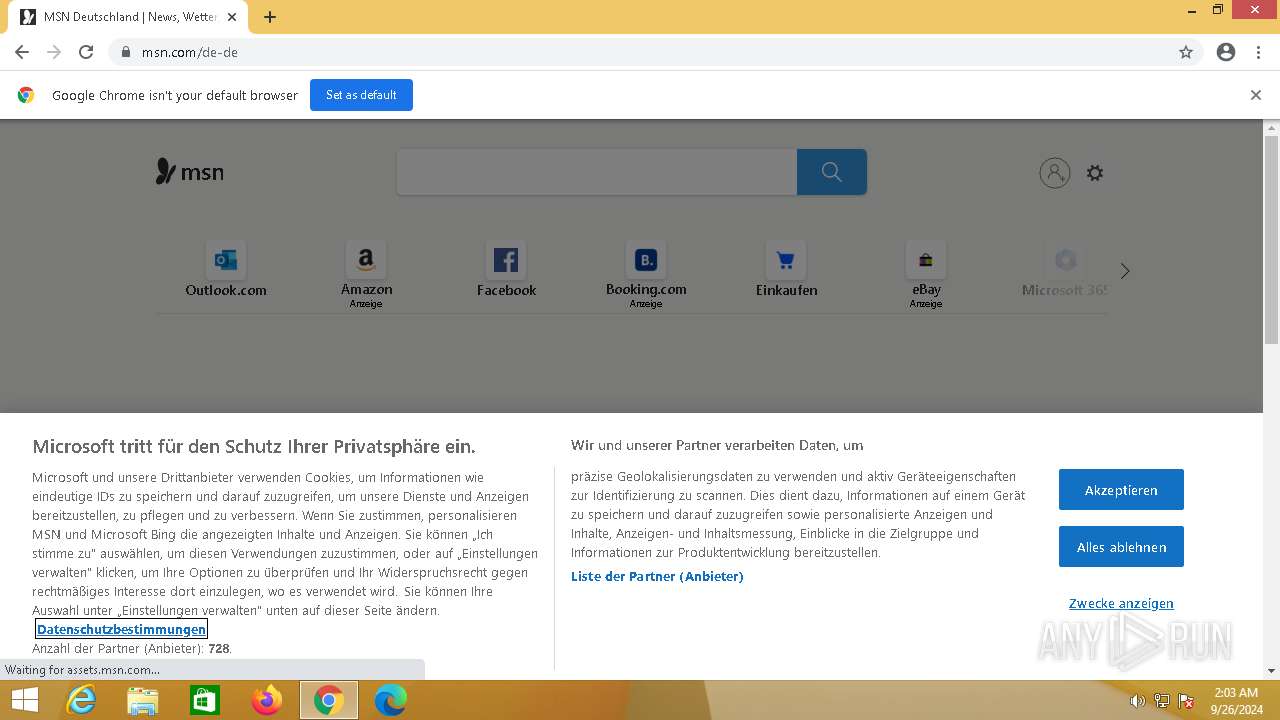Click the scrollbar down arrow
Viewport: 1280px width, 720px height.
[x=1271, y=671]
